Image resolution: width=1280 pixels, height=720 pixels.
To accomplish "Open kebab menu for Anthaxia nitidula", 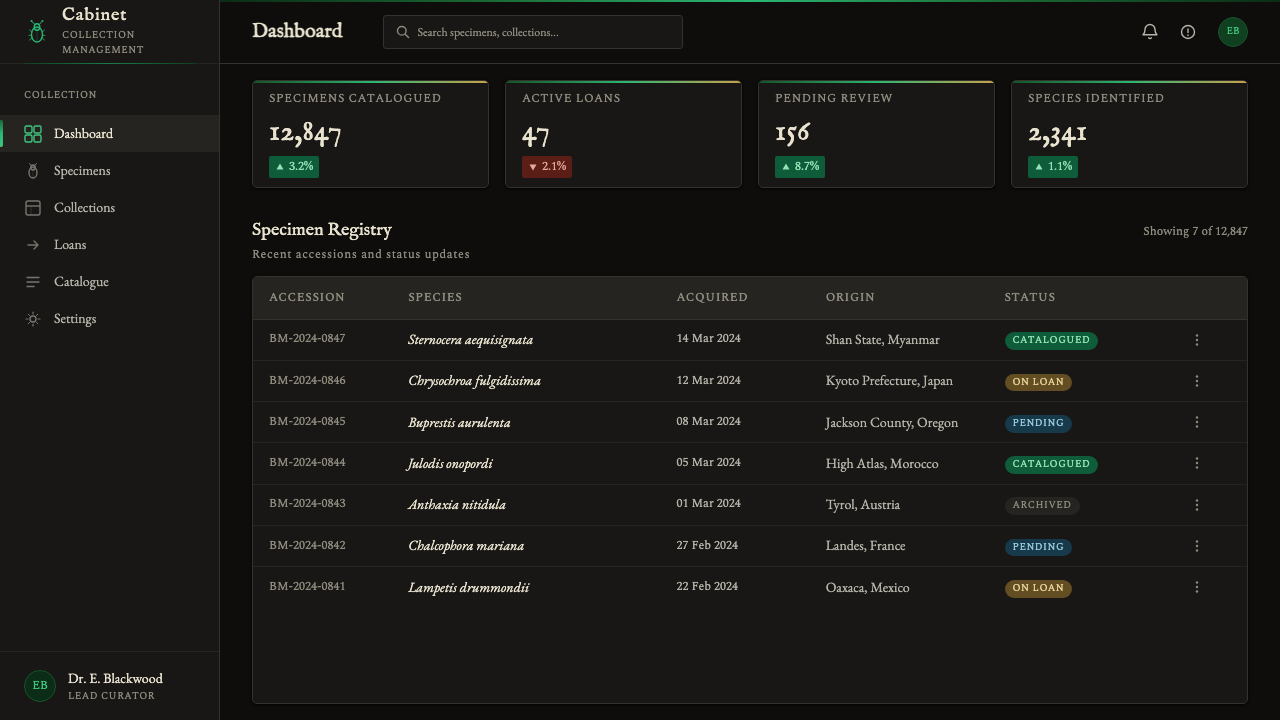I will pos(1197,505).
